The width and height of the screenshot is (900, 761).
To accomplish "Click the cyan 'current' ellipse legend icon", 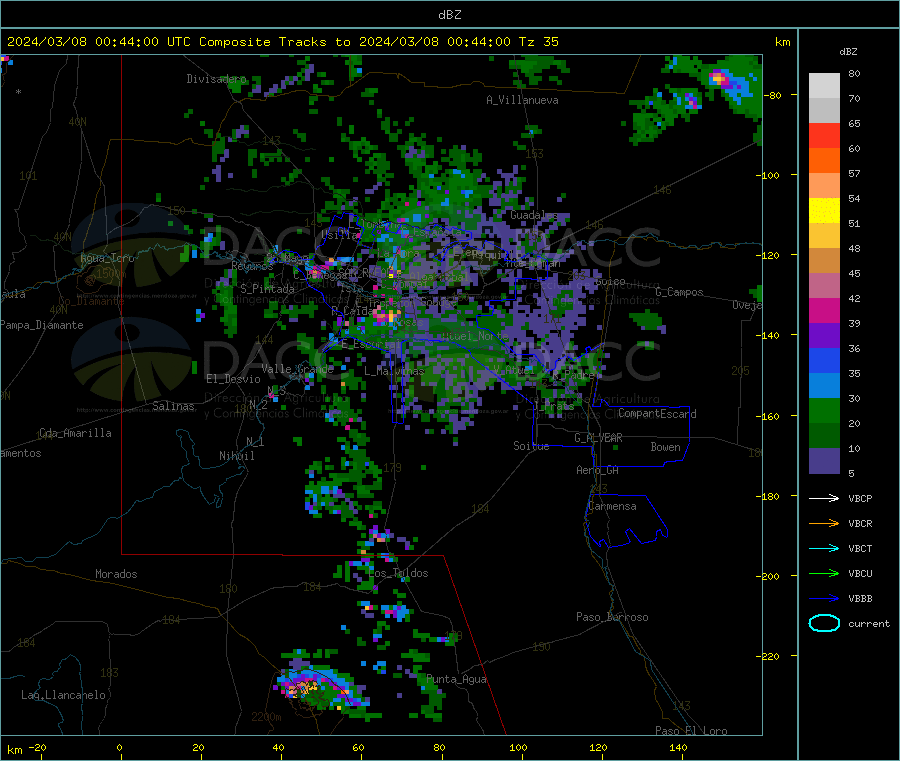I will (x=824, y=623).
